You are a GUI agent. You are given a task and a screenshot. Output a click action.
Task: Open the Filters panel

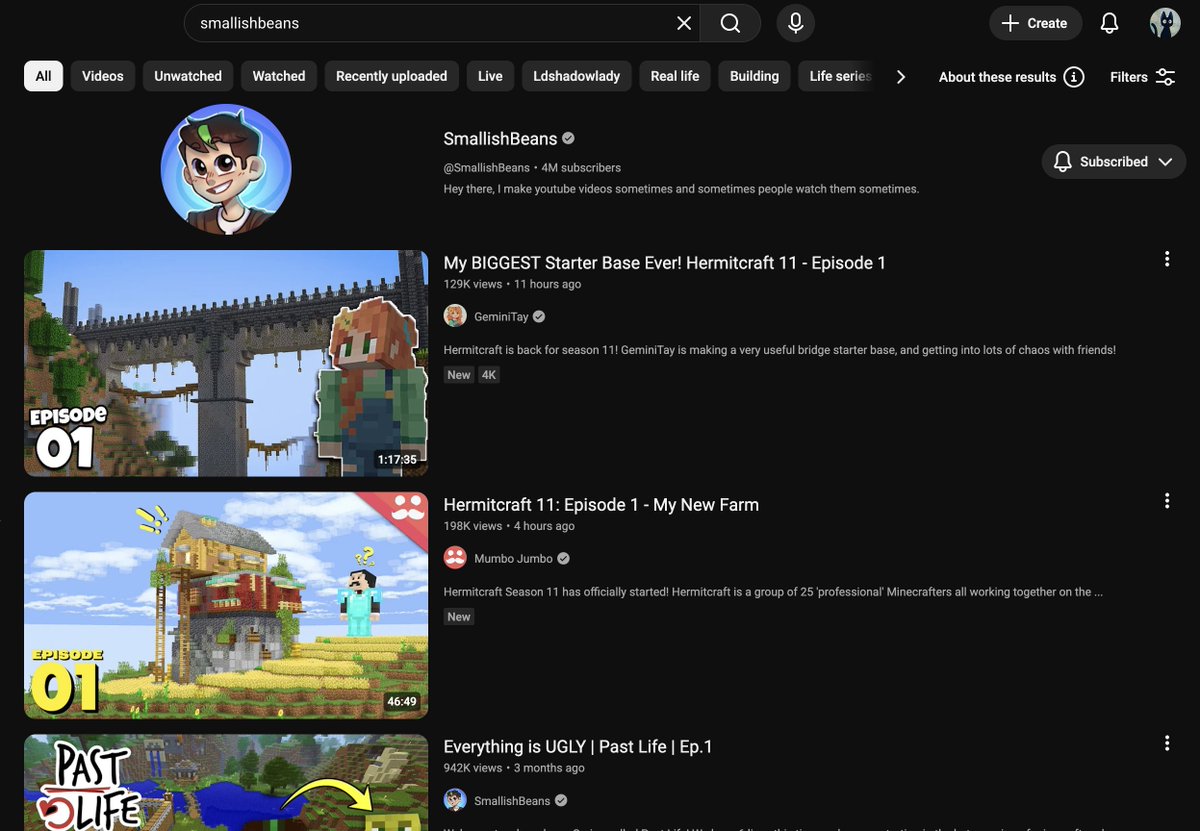pos(1143,77)
